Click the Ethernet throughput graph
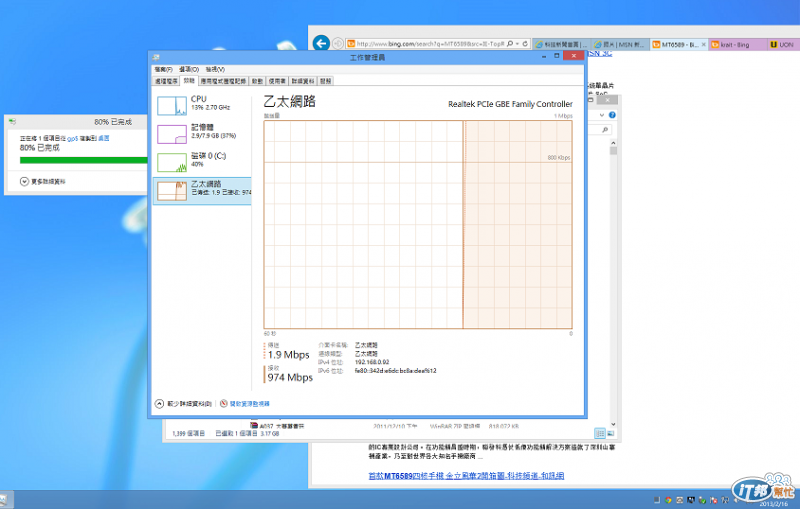Viewport: 800px width, 509px height. pos(418,224)
